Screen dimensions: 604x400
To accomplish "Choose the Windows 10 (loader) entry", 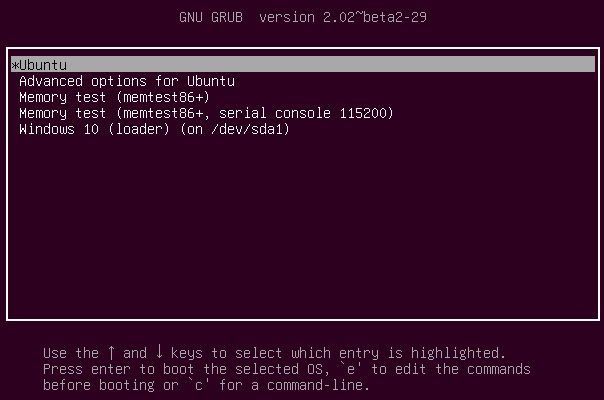I will 154,129.
